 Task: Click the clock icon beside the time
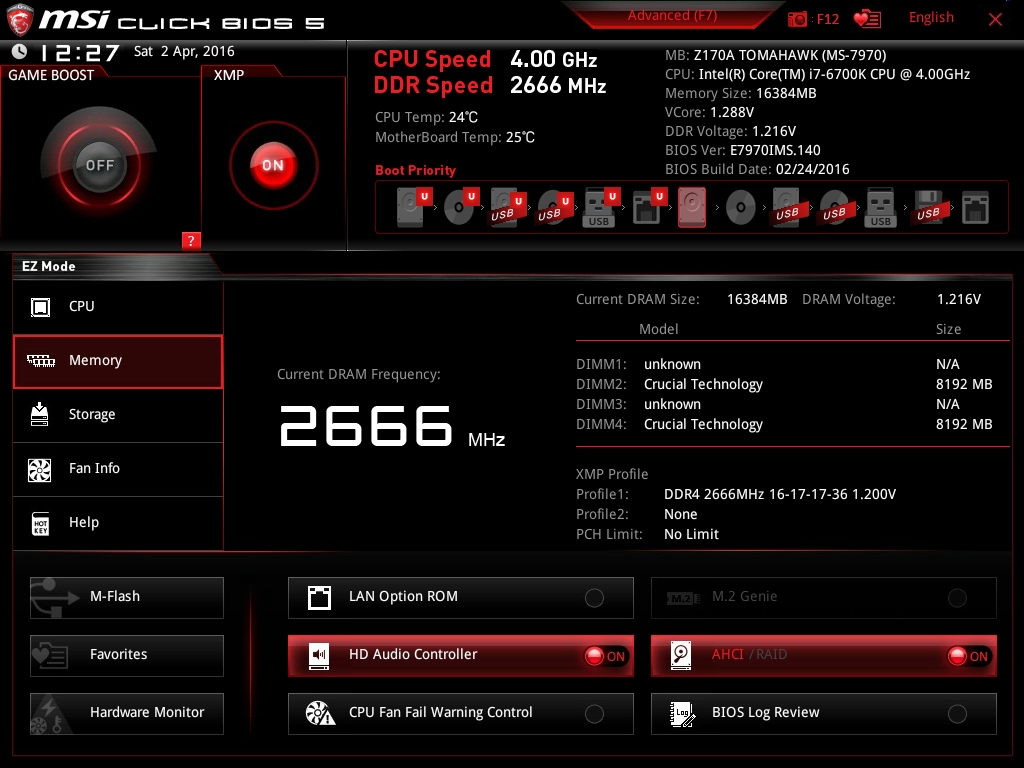tap(20, 52)
